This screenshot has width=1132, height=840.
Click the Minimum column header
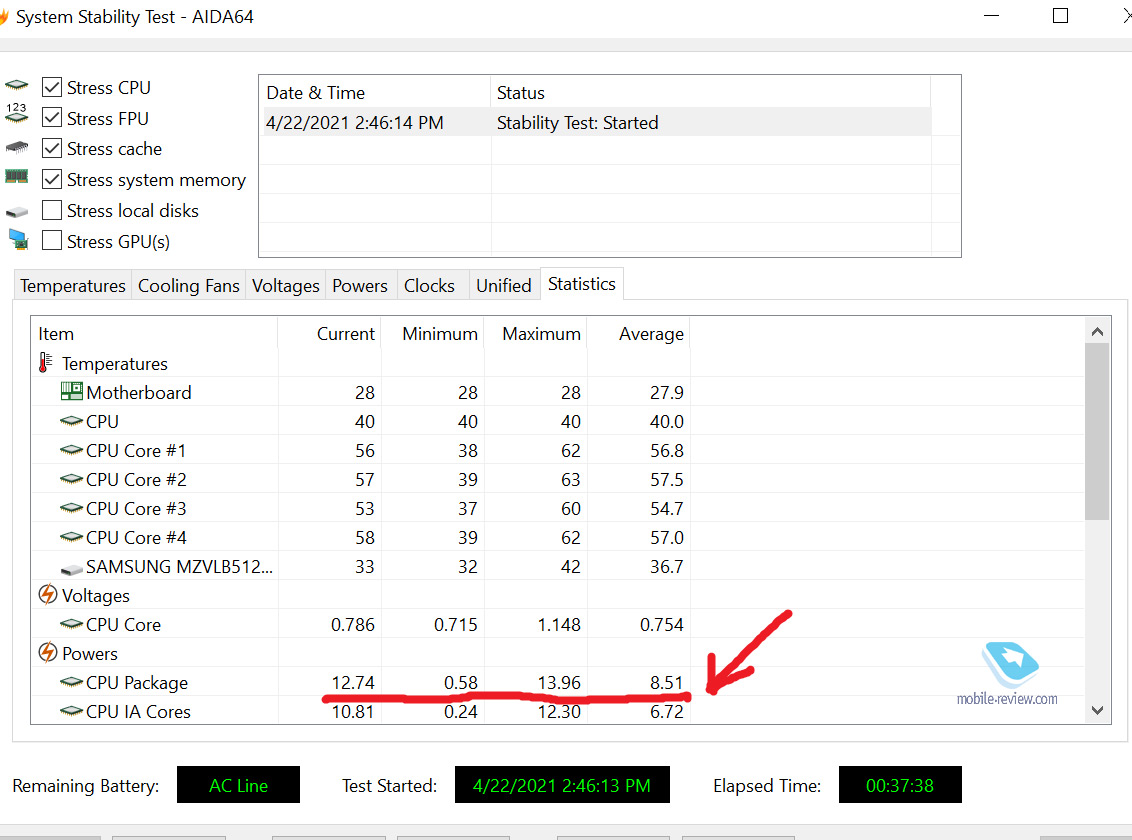(432, 333)
